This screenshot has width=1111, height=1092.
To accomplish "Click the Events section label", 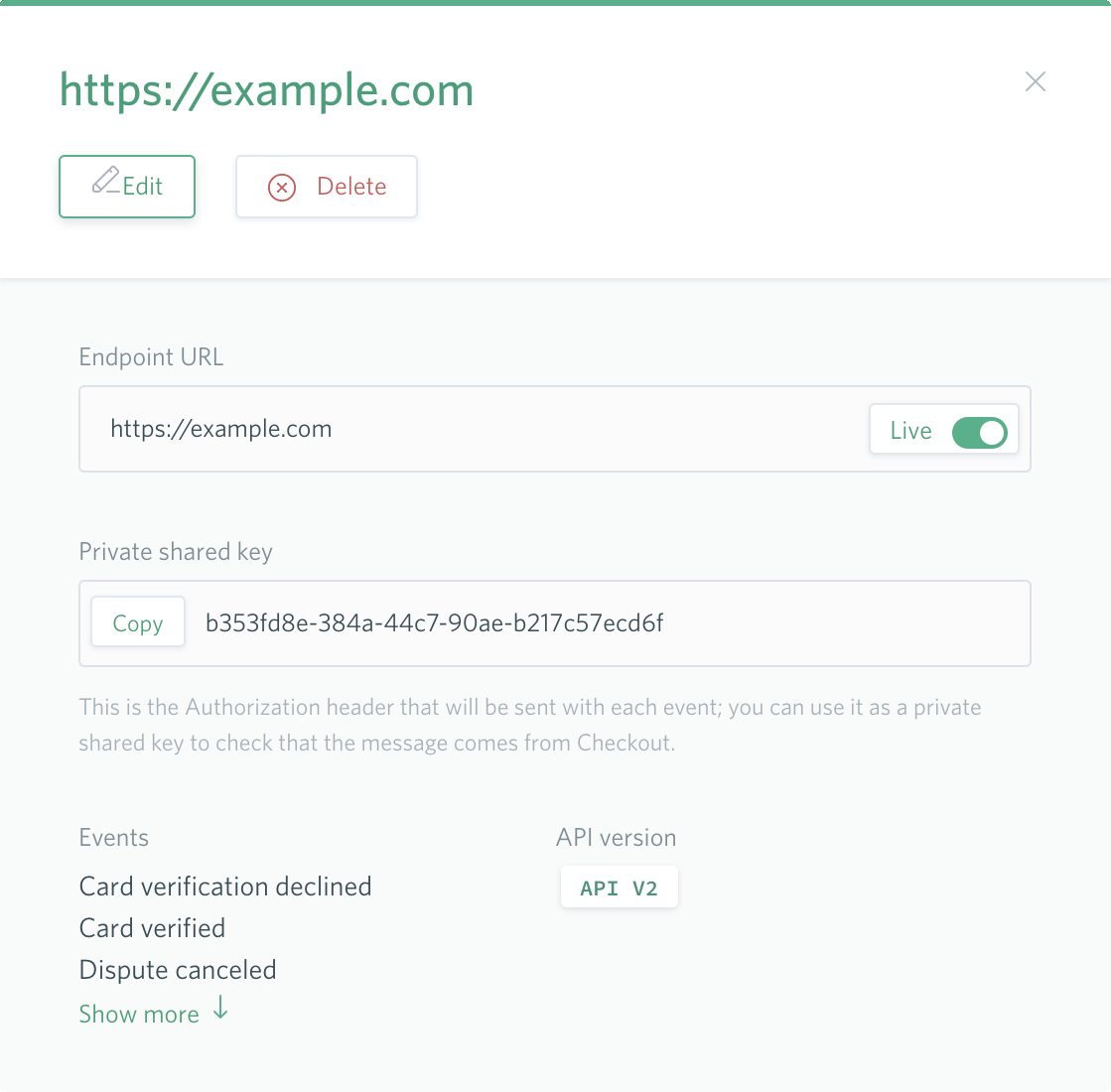I will pyautogui.click(x=113, y=838).
